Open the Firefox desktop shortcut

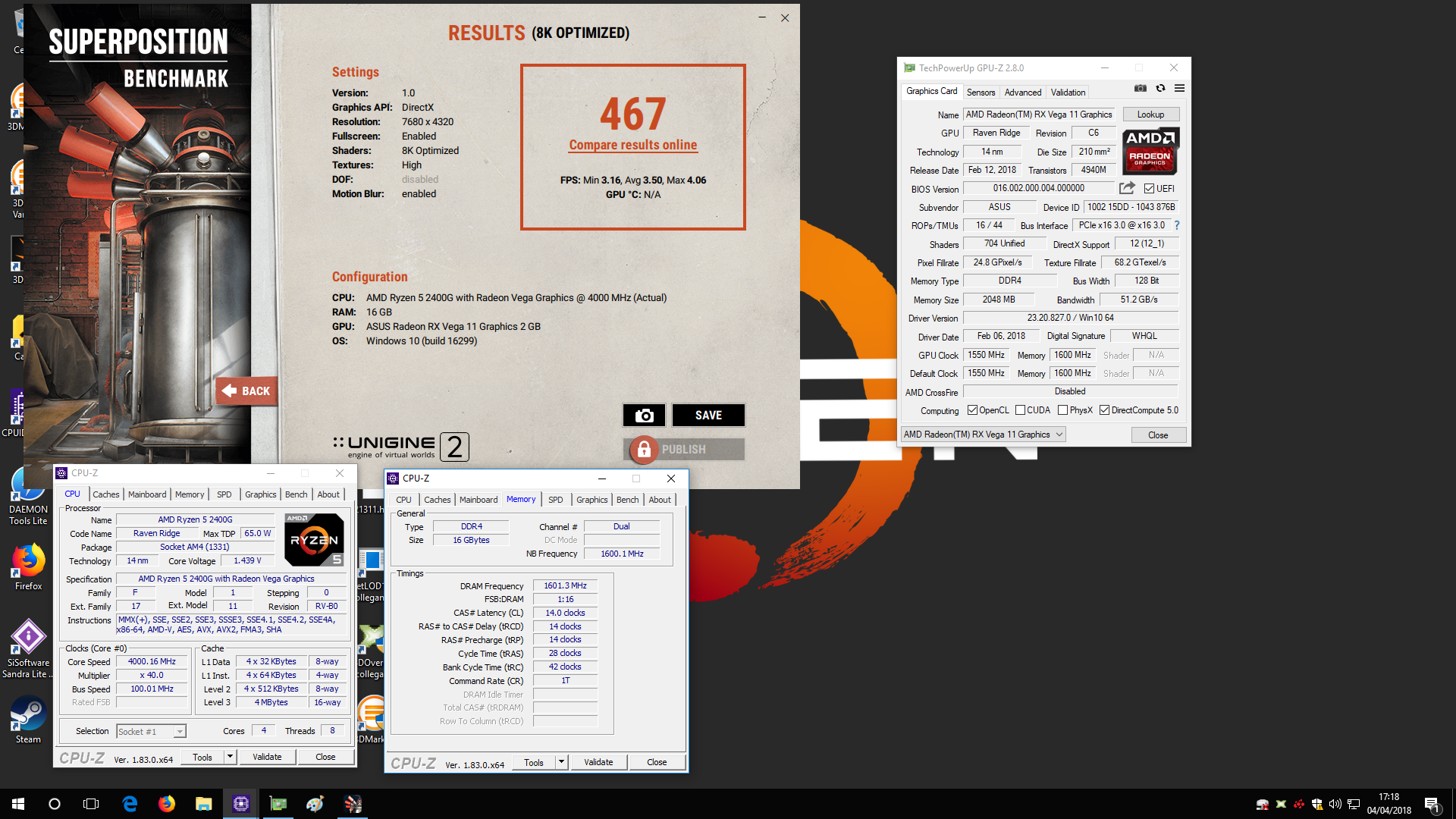[29, 567]
